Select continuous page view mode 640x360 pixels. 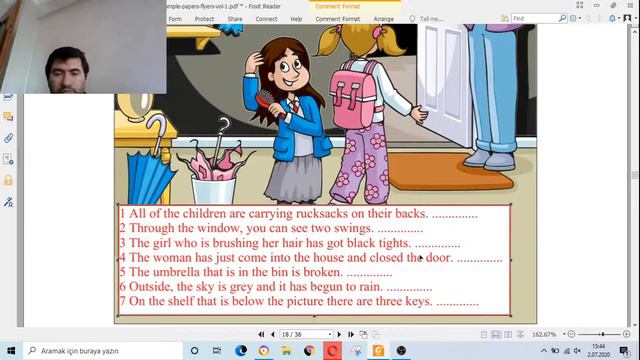(x=496, y=334)
